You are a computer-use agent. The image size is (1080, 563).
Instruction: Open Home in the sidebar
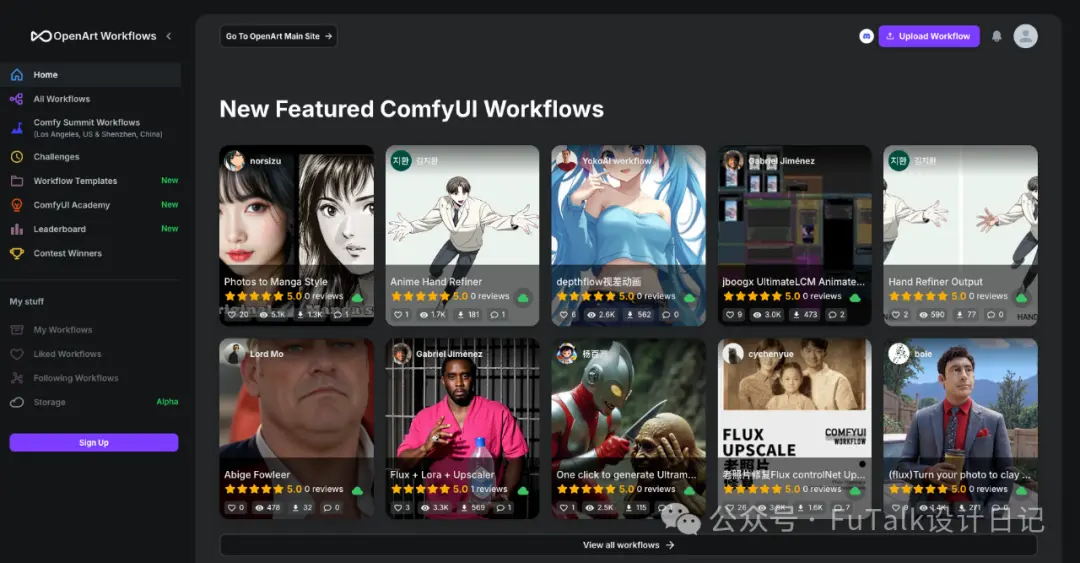[90, 74]
